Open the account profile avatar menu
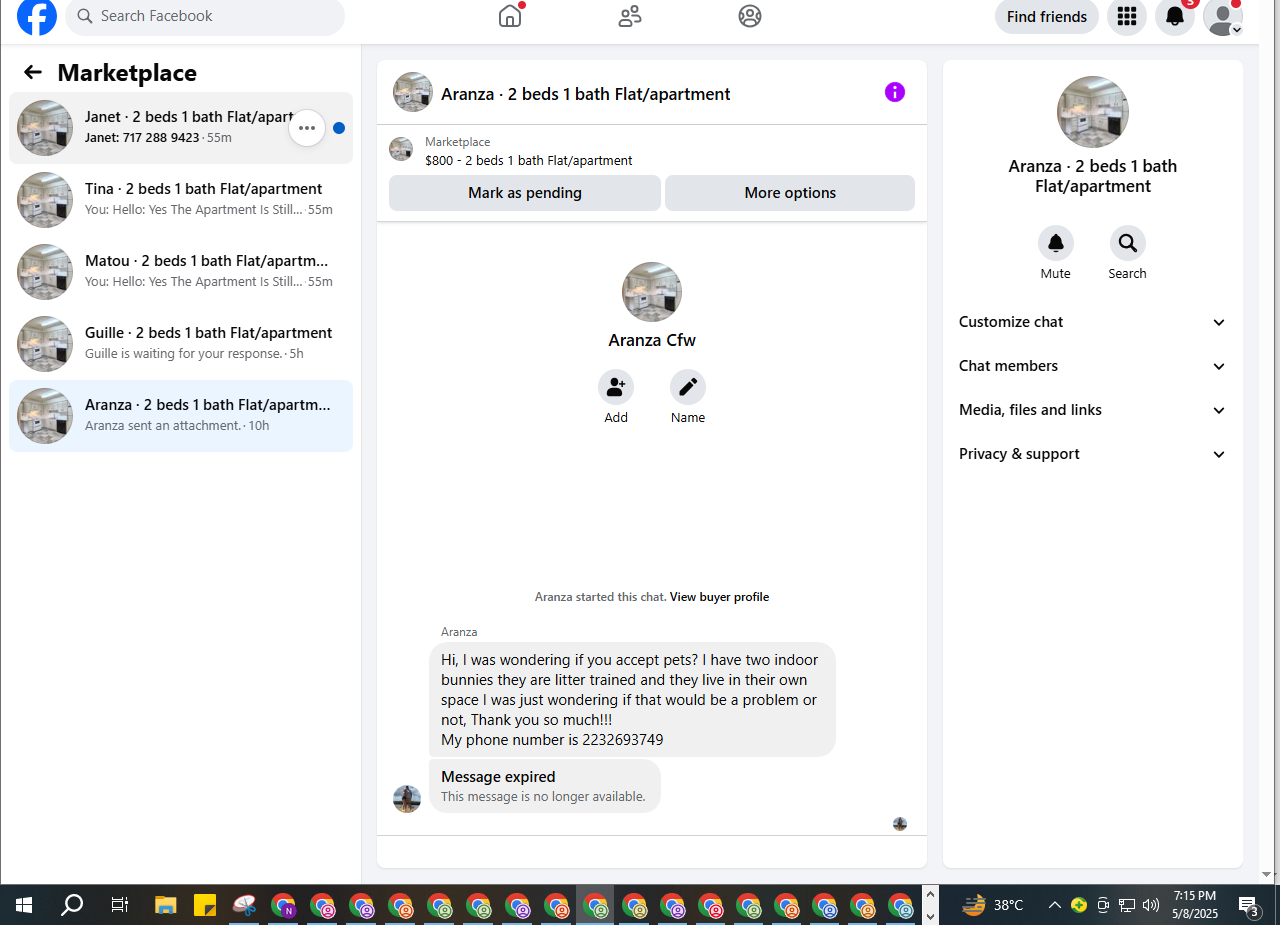The image size is (1280, 925). tap(1222, 17)
